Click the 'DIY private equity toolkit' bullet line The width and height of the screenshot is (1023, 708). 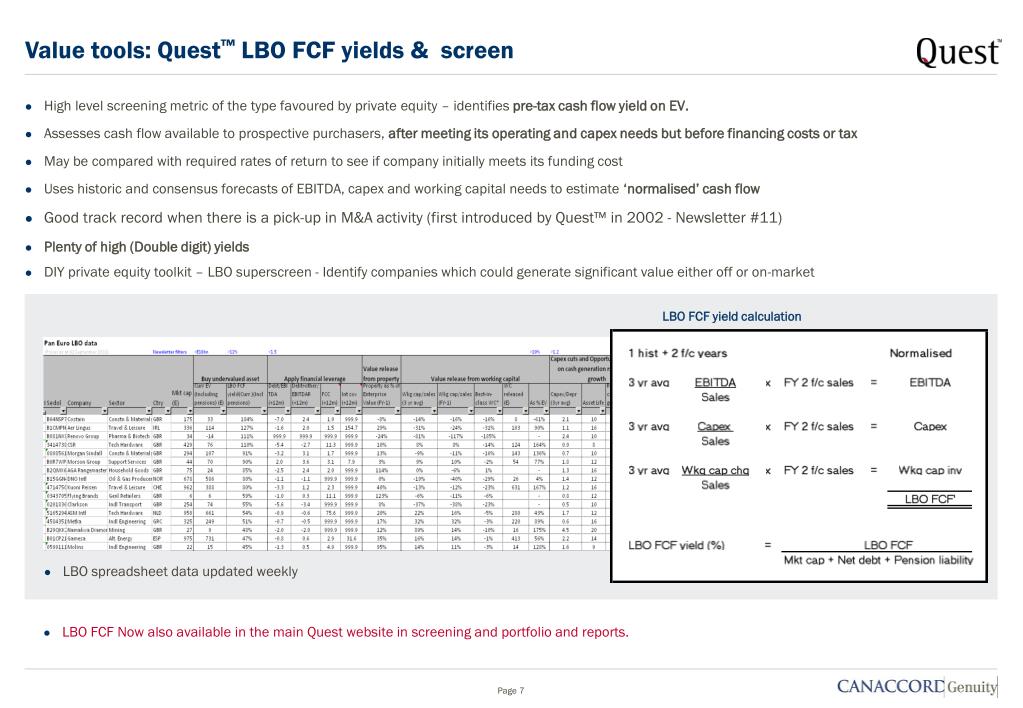click(x=429, y=271)
